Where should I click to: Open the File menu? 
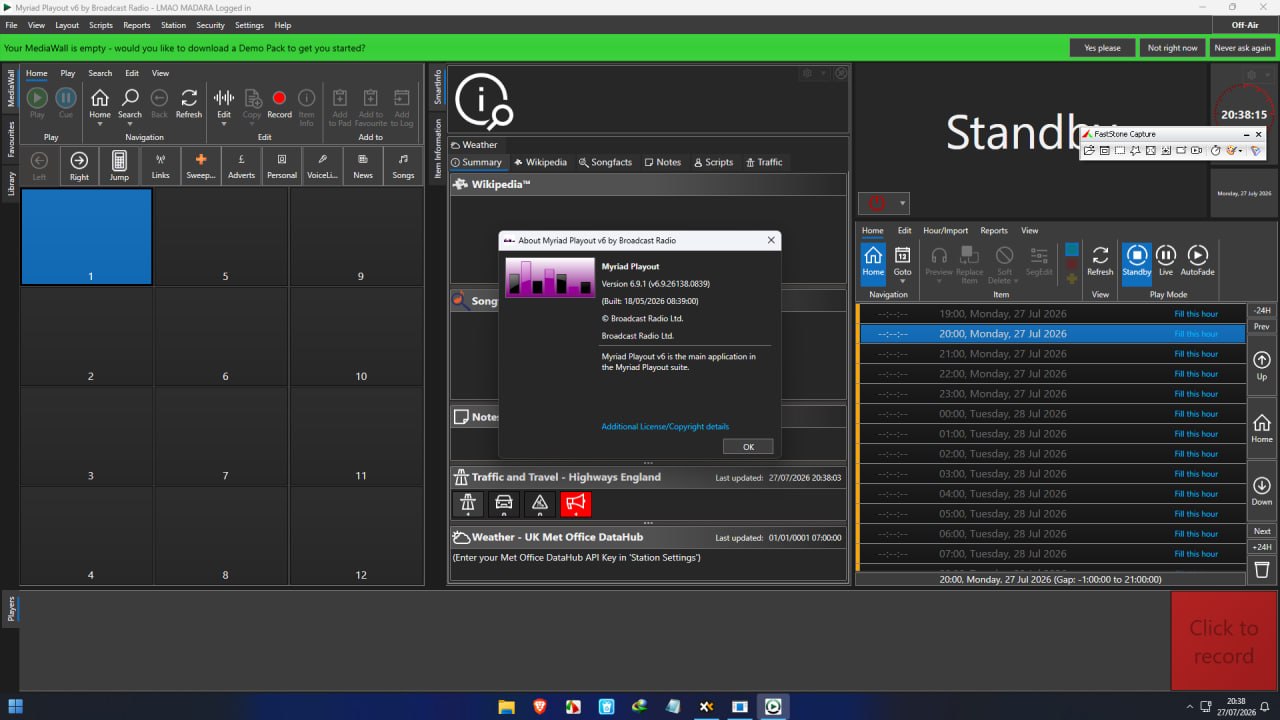click(x=11, y=25)
